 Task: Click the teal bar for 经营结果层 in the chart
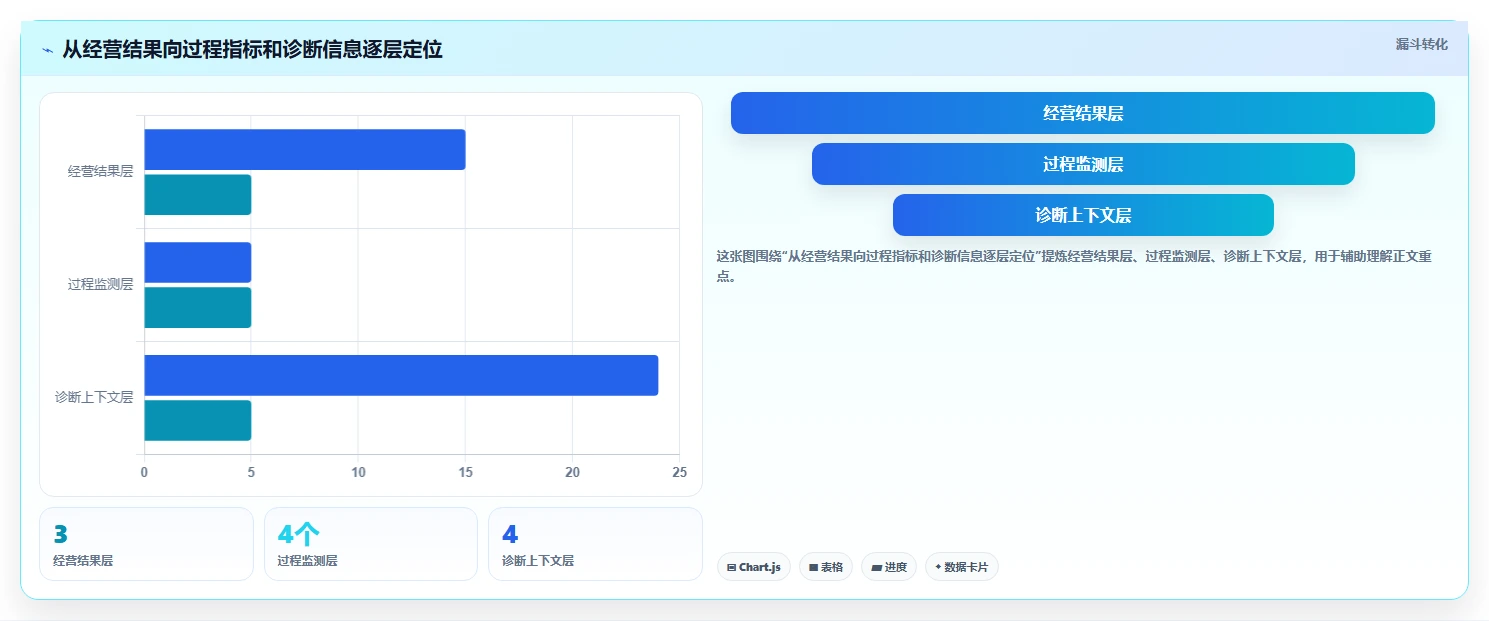[x=198, y=195]
